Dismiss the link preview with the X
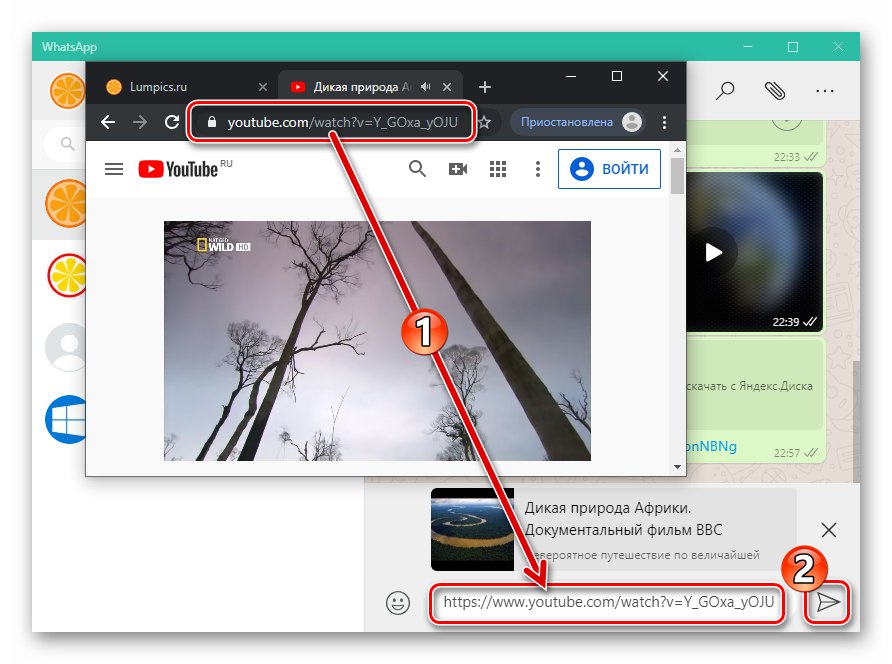The height and width of the screenshot is (664, 892). (x=829, y=530)
